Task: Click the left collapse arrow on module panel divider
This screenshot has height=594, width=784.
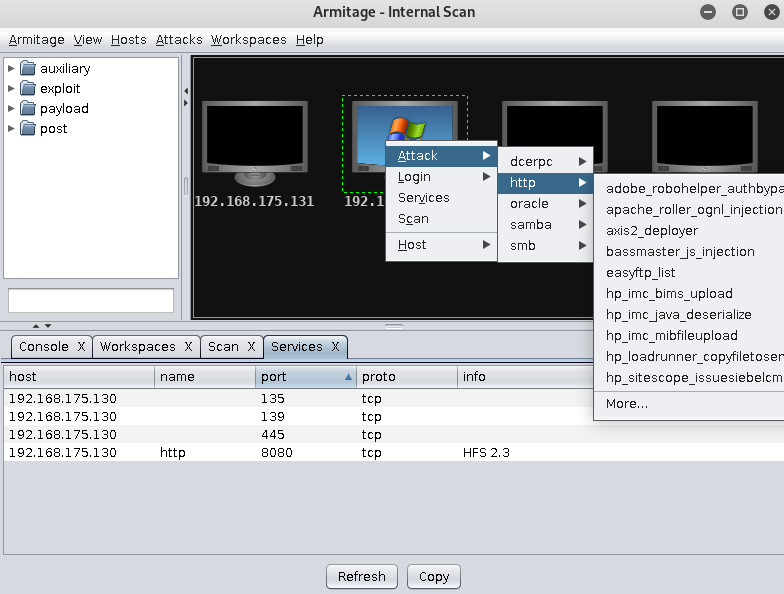Action: (186, 91)
